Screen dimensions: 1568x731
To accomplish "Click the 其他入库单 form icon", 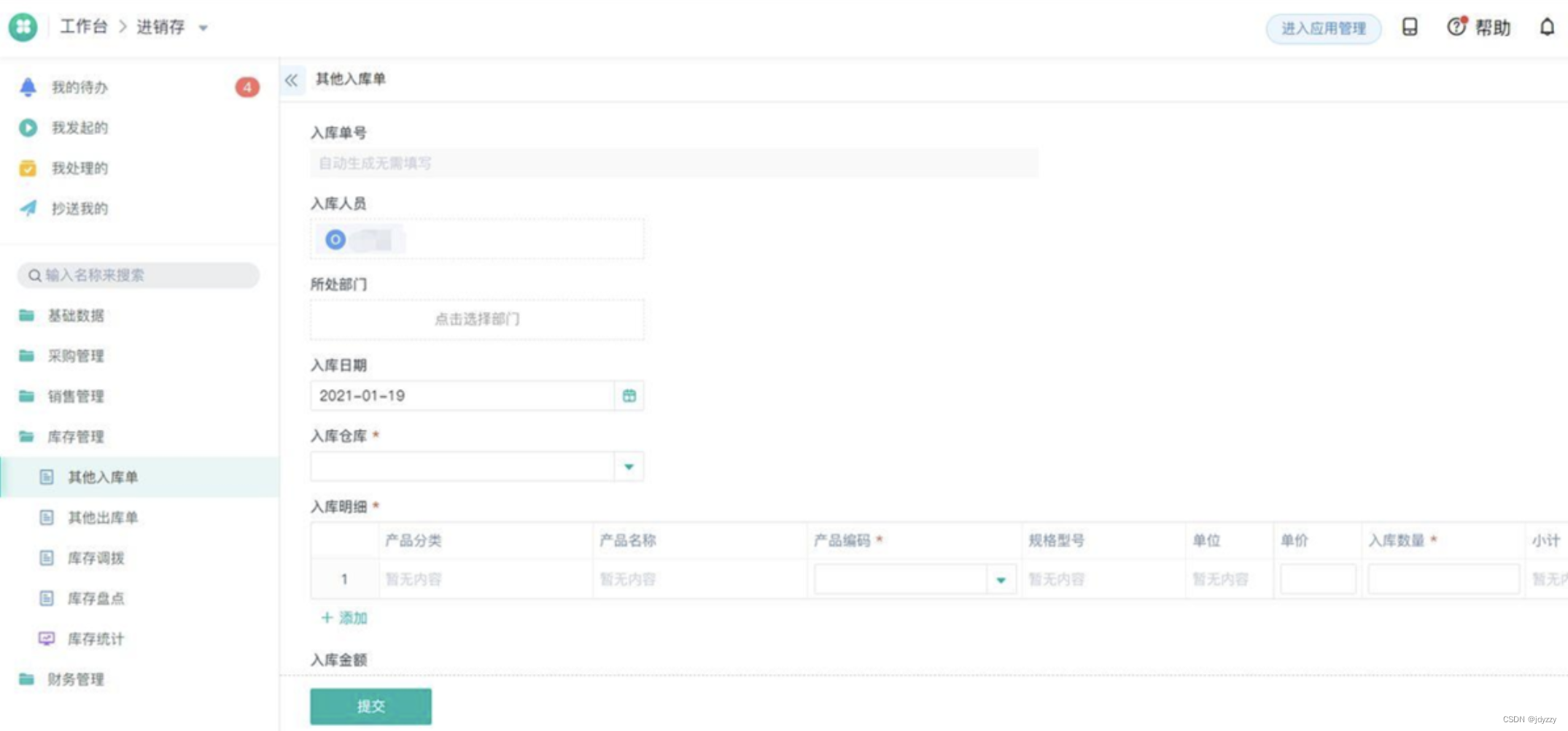I will (47, 477).
